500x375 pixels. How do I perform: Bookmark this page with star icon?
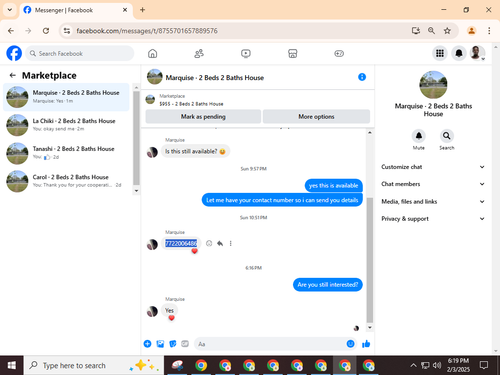[447, 31]
